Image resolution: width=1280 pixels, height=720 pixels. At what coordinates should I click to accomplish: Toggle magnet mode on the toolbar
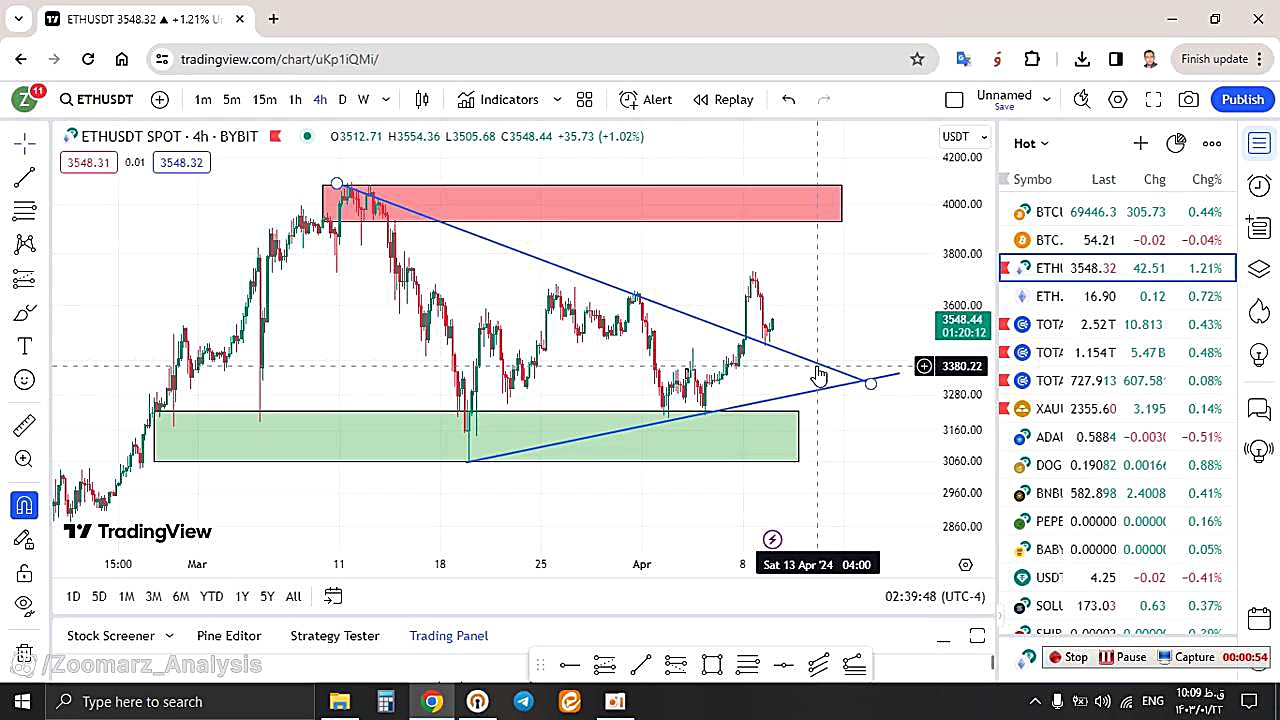tap(25, 505)
